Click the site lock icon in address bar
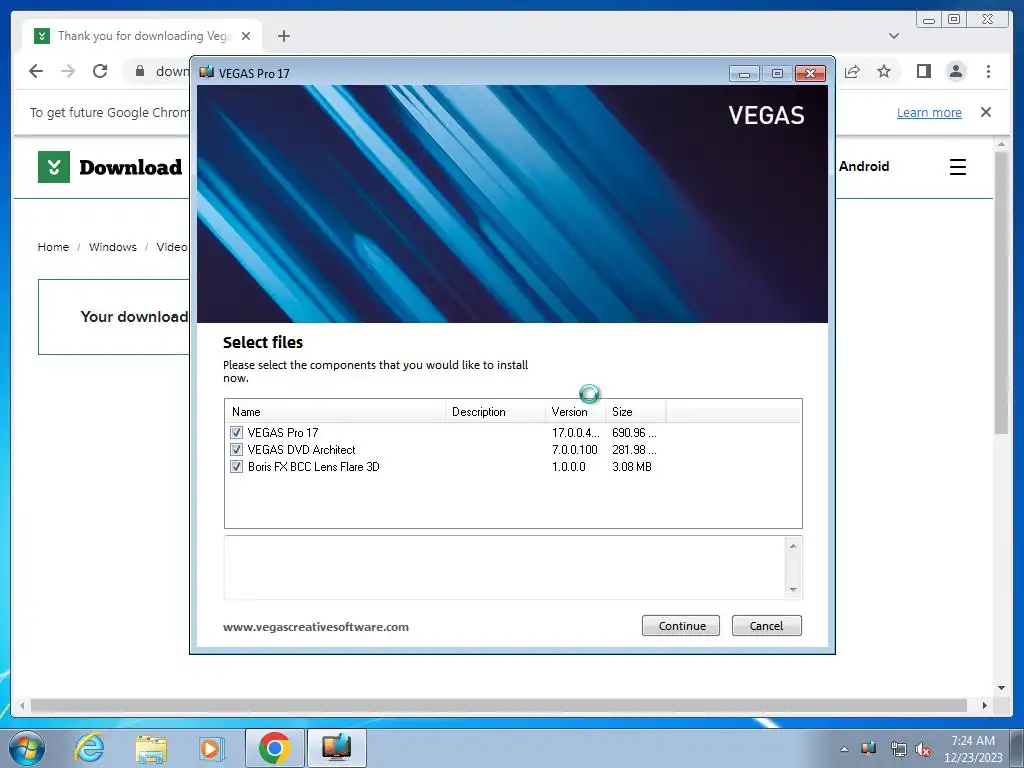Screen dimensions: 1024x768 pos(140,71)
